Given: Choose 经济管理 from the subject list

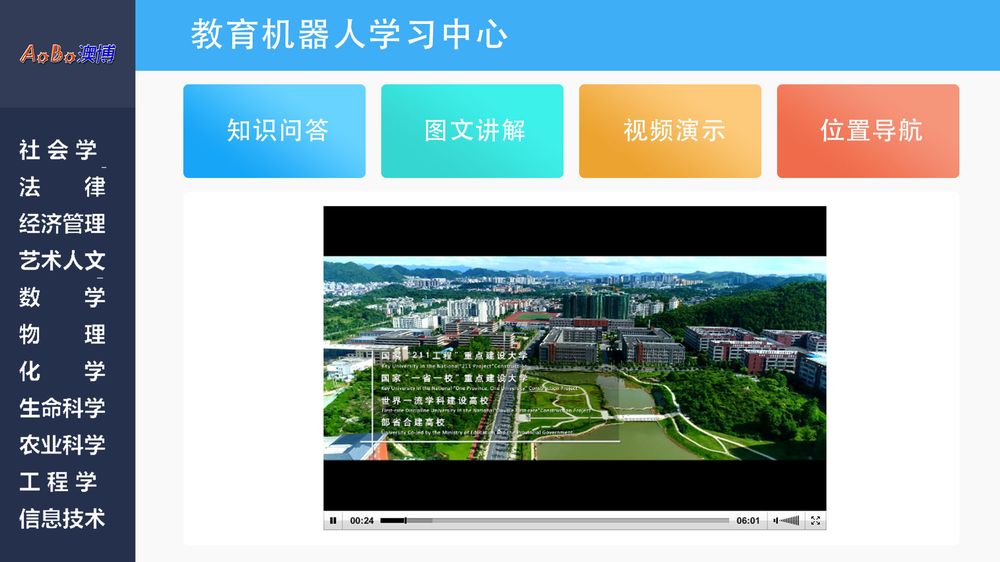Looking at the screenshot, I should [x=62, y=224].
